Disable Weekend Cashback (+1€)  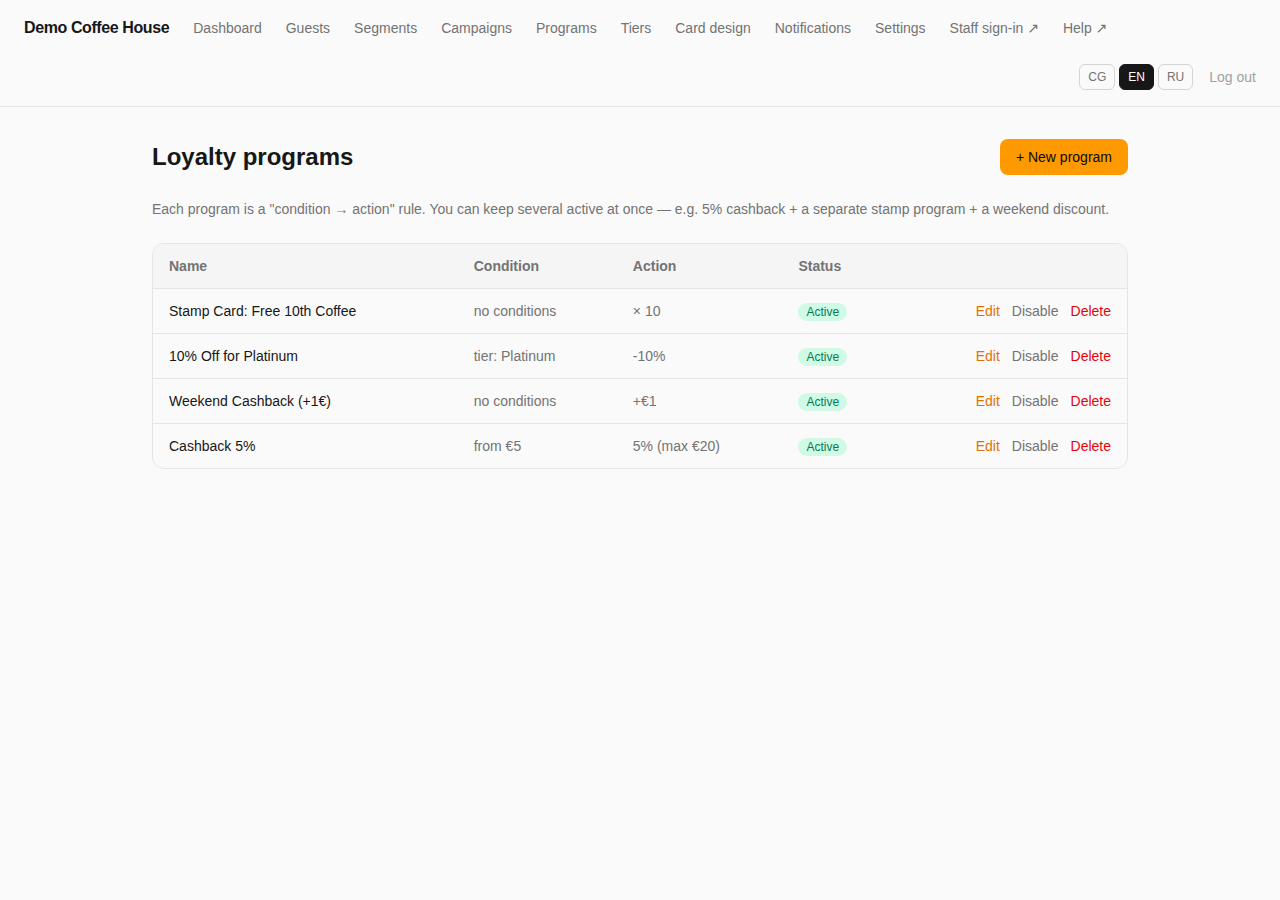tap(1035, 401)
